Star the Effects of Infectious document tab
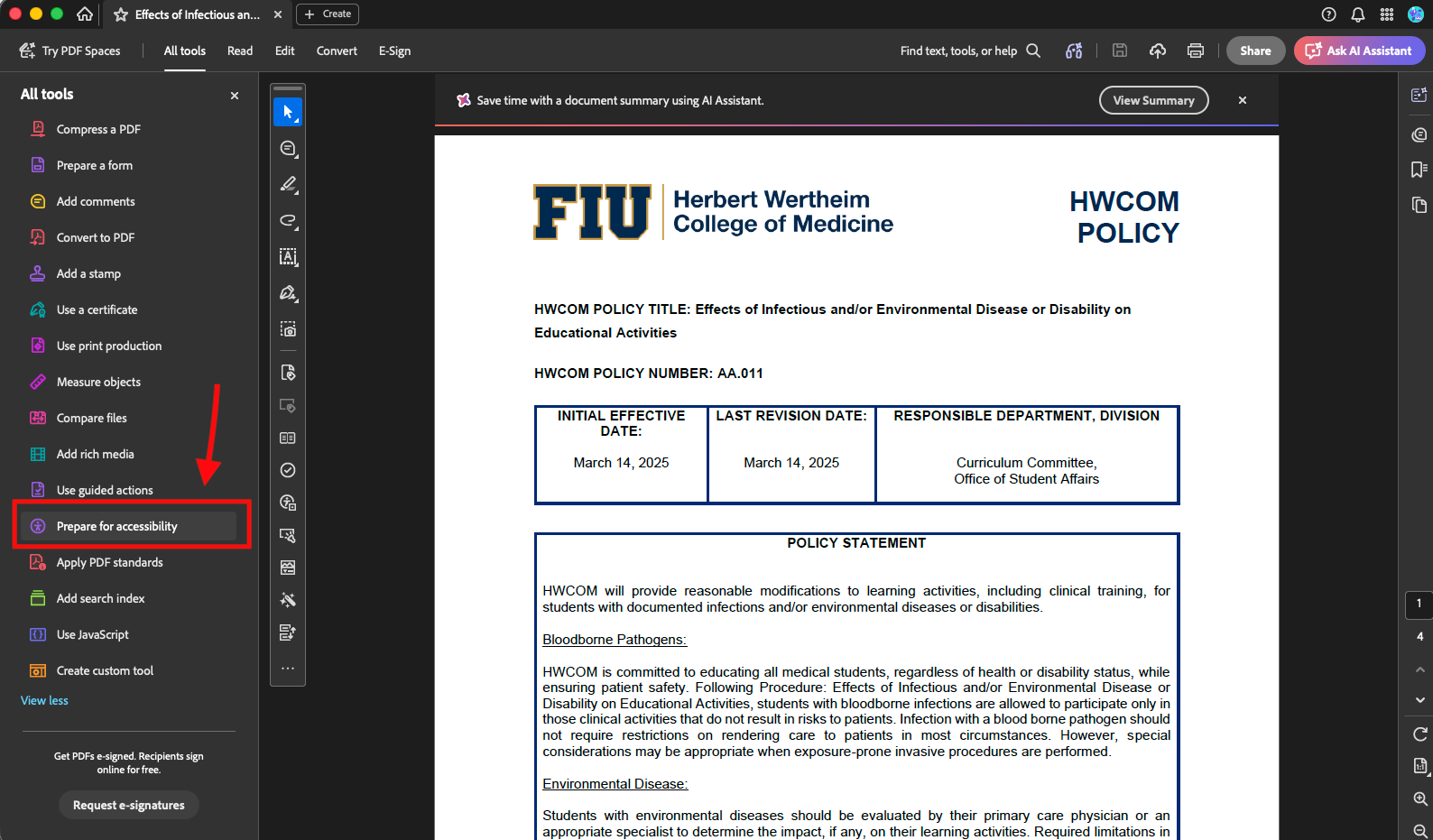 click(121, 14)
